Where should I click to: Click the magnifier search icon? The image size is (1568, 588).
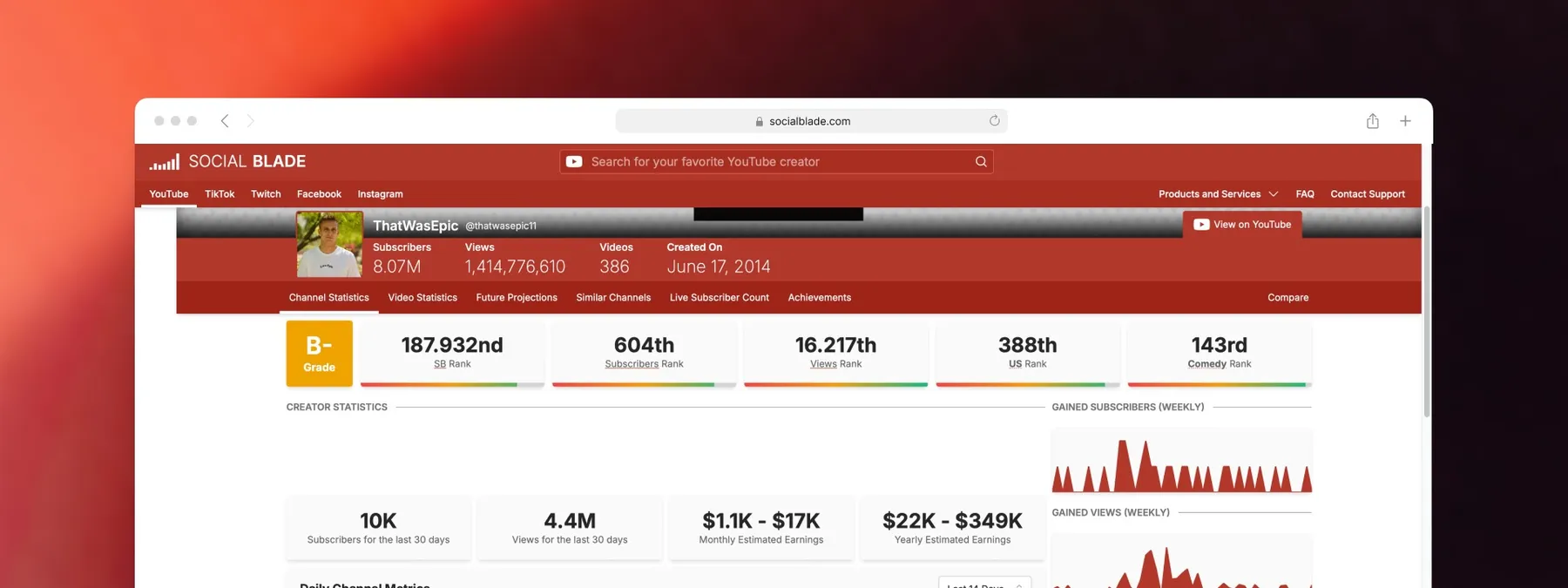pos(981,161)
